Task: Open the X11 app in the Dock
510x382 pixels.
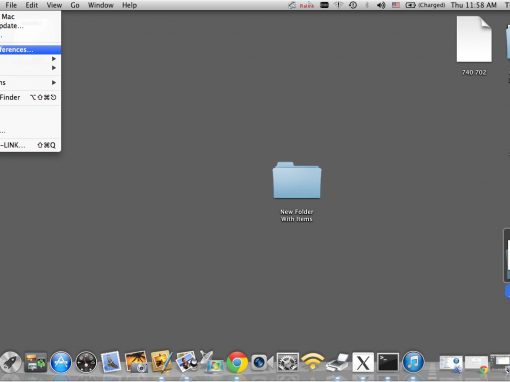Action: tap(363, 362)
